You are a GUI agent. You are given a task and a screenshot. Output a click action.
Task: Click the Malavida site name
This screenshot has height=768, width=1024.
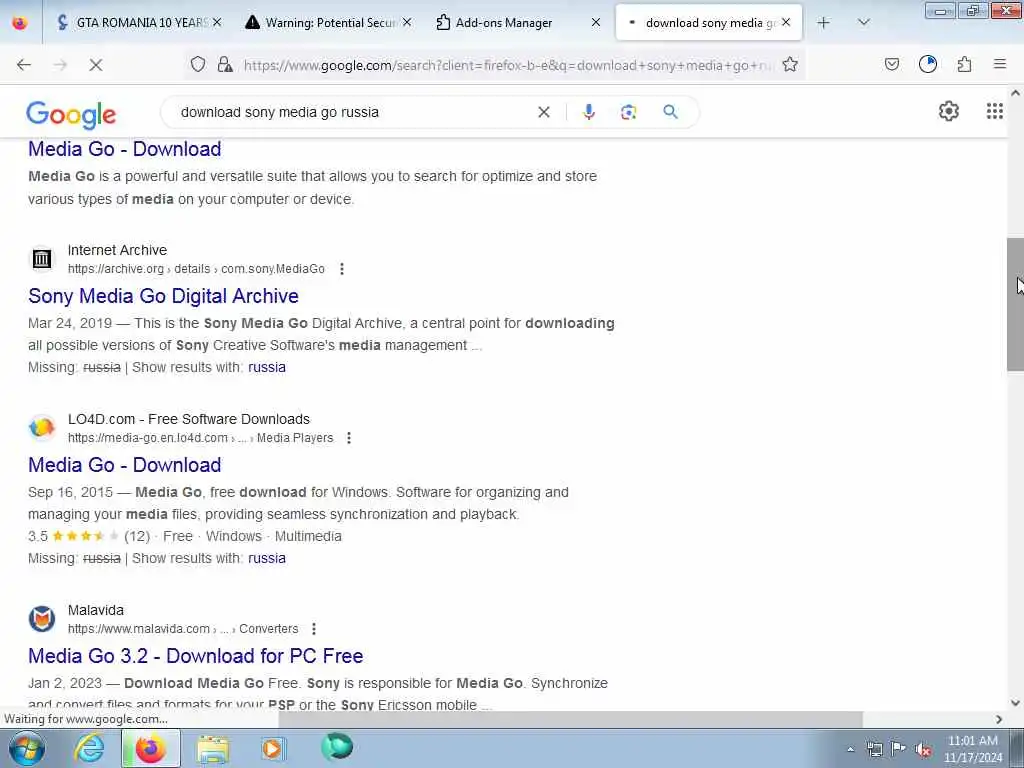click(96, 611)
